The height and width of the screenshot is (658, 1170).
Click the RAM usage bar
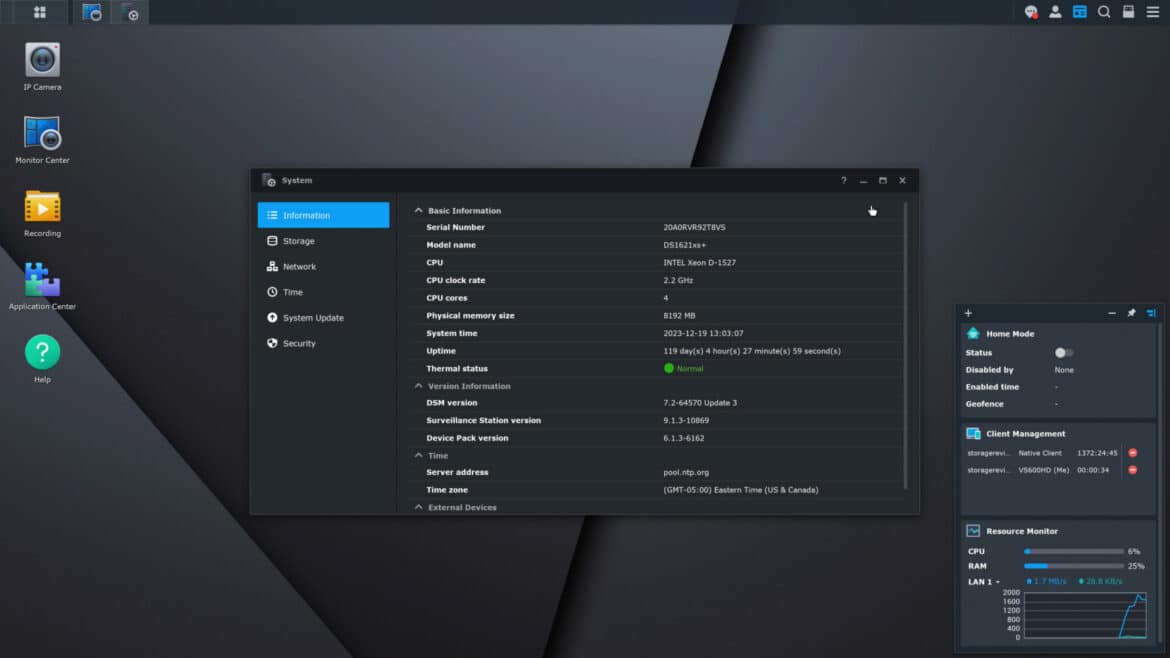coord(1074,566)
